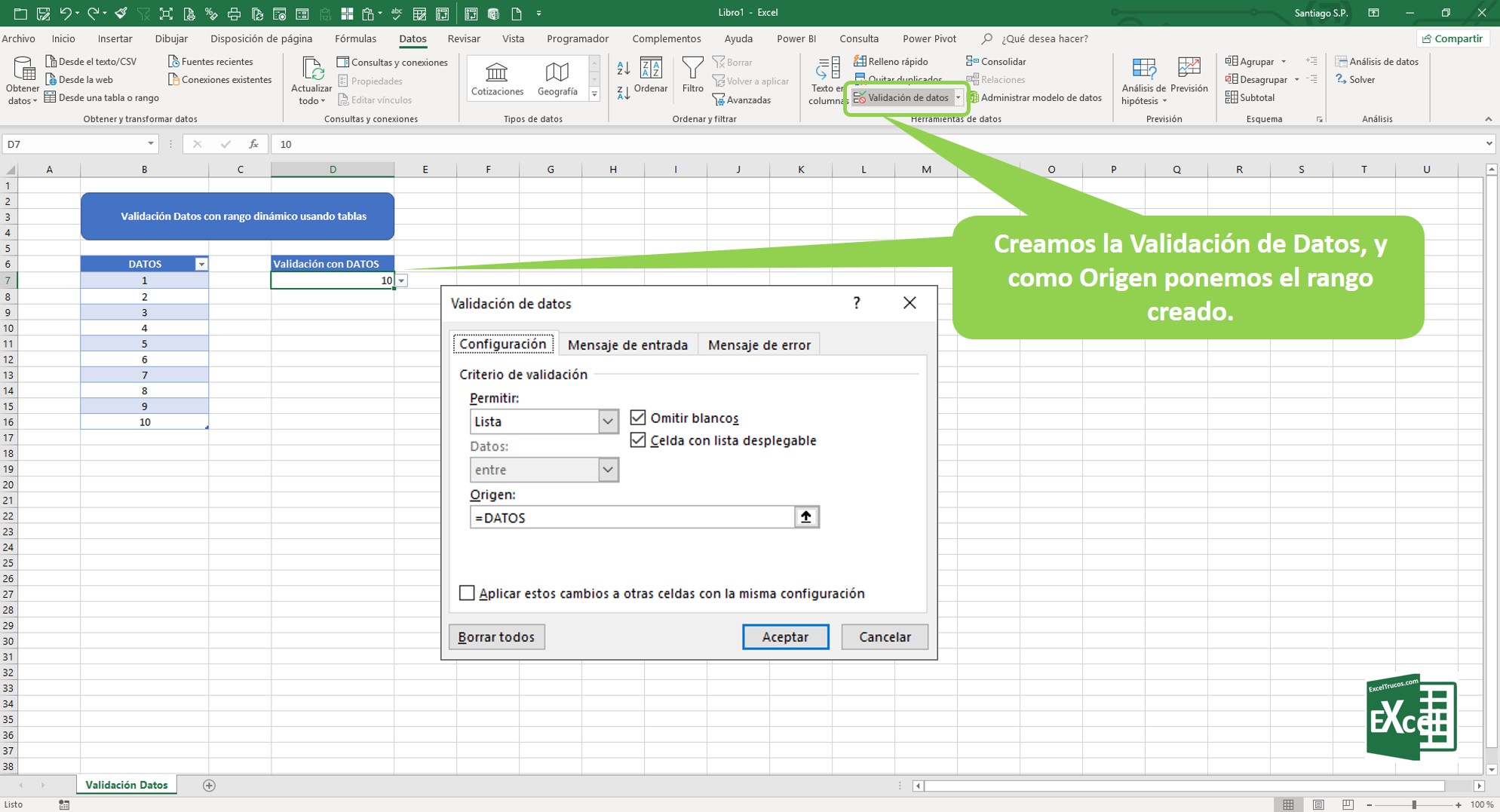Screen dimensions: 1500x812
Task: Open the DATOS column filter dropdown
Action: pyautogui.click(x=201, y=264)
